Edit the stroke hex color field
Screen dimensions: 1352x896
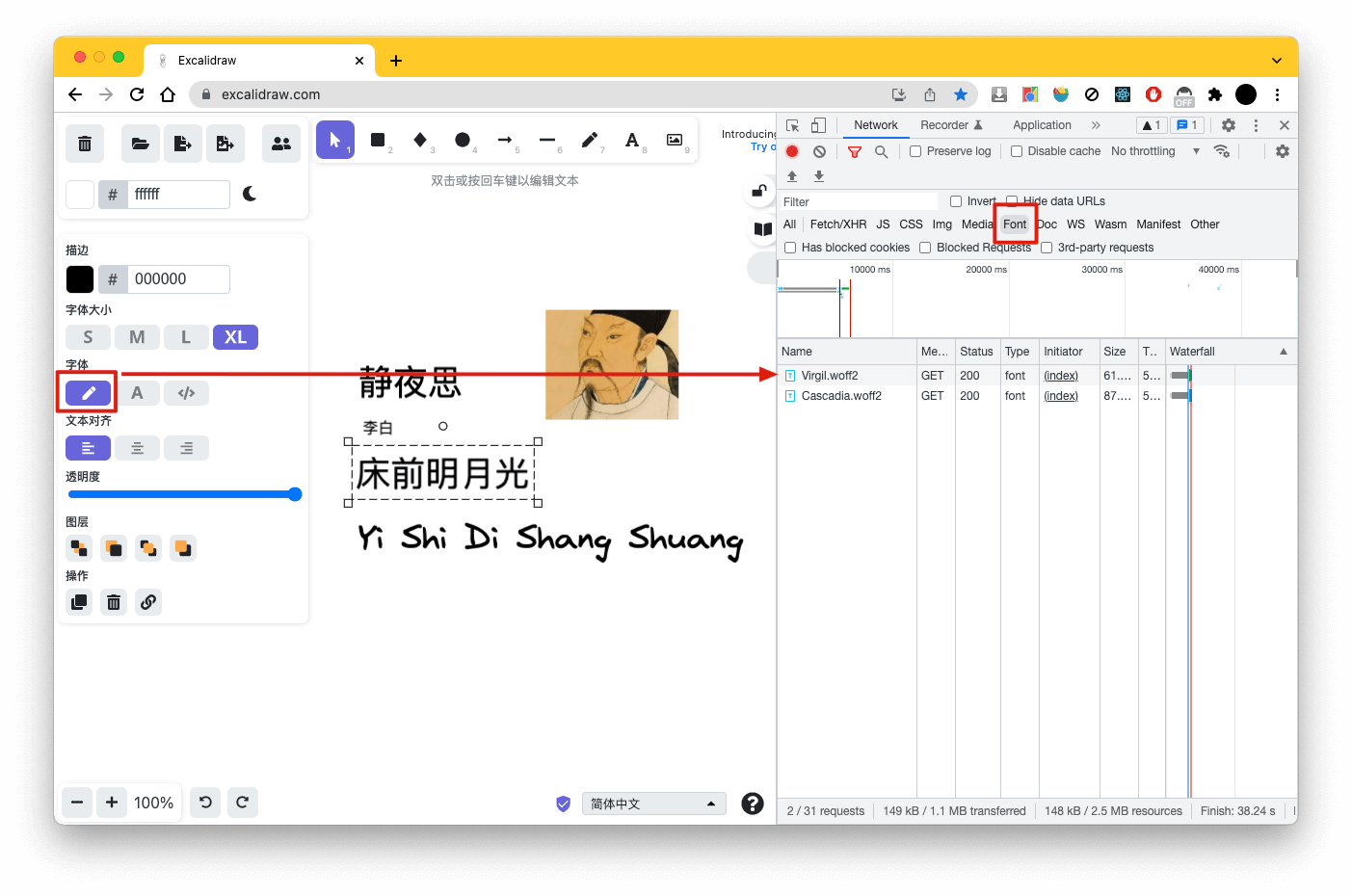[178, 279]
